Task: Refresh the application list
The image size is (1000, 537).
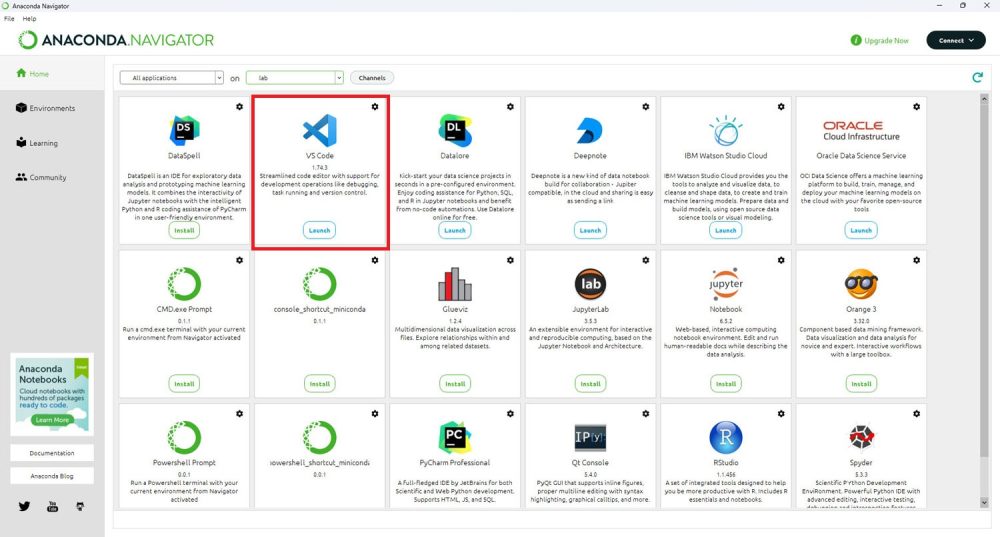Action: click(977, 78)
